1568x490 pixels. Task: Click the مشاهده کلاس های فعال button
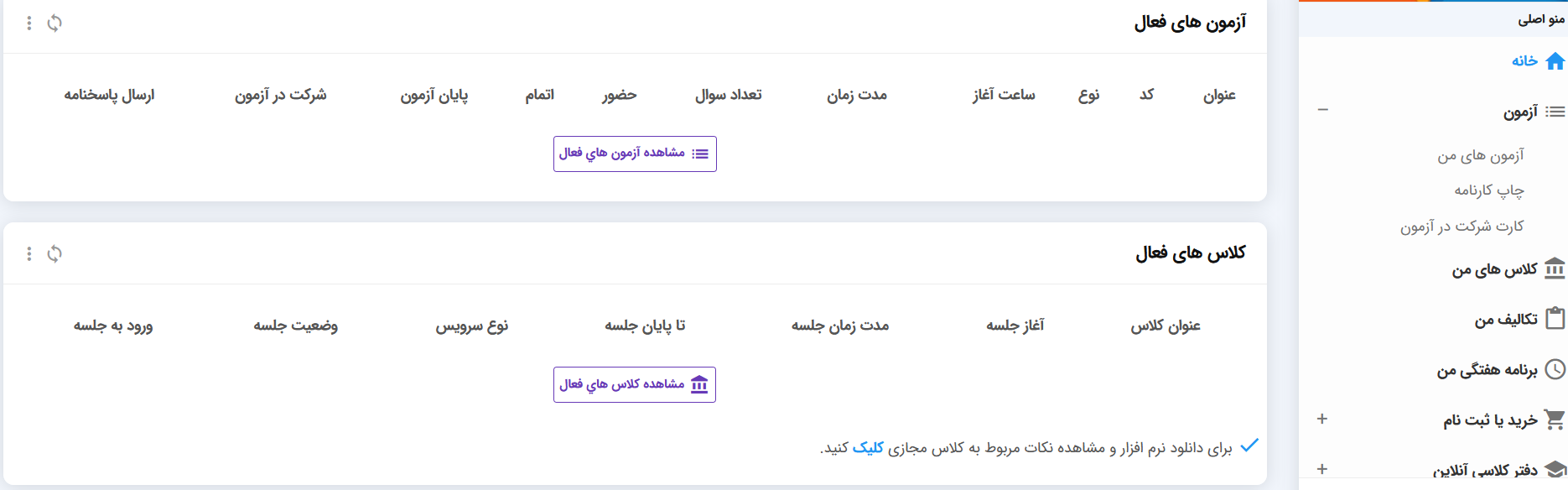coord(635,384)
